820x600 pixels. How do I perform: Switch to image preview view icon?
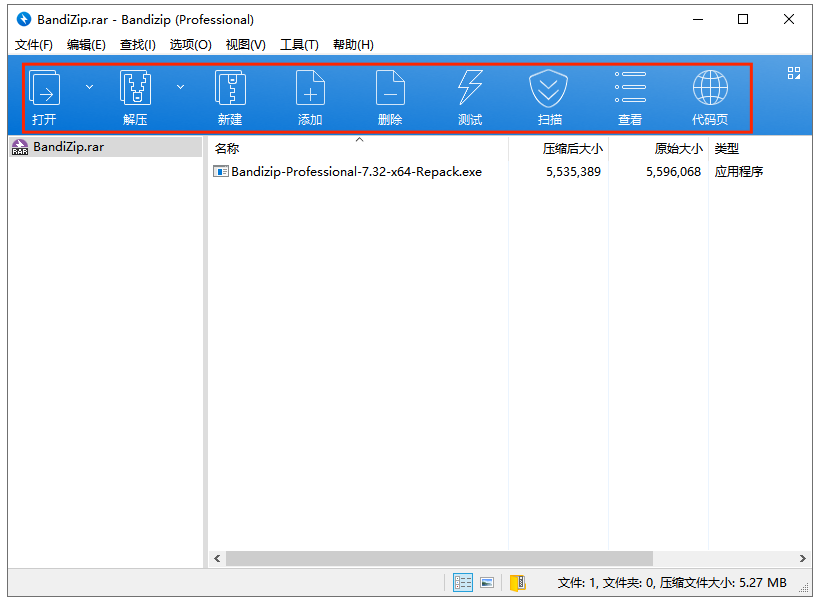pyautogui.click(x=487, y=582)
